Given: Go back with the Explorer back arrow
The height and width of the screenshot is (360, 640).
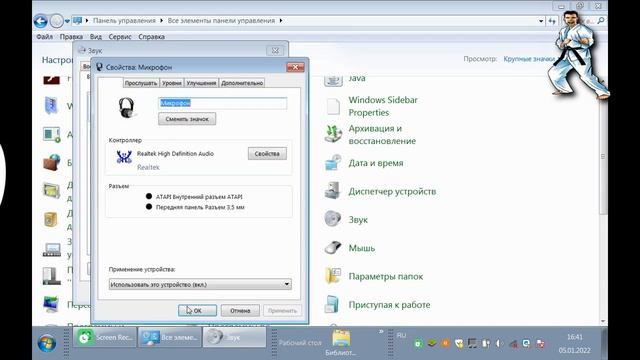Looking at the screenshot, I should (x=41, y=21).
